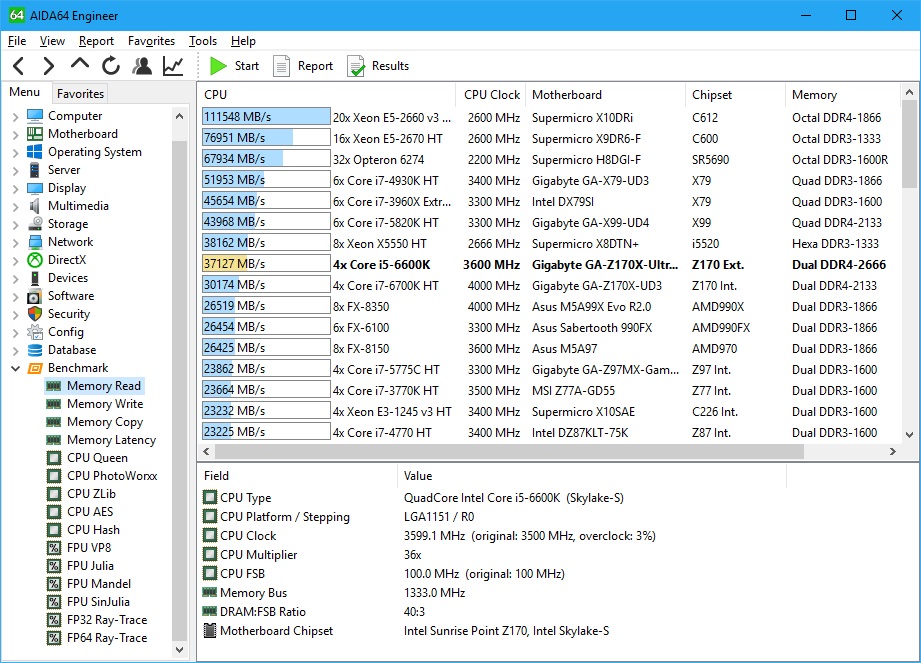Click the results horizontal scroll right arrow

coord(892,452)
